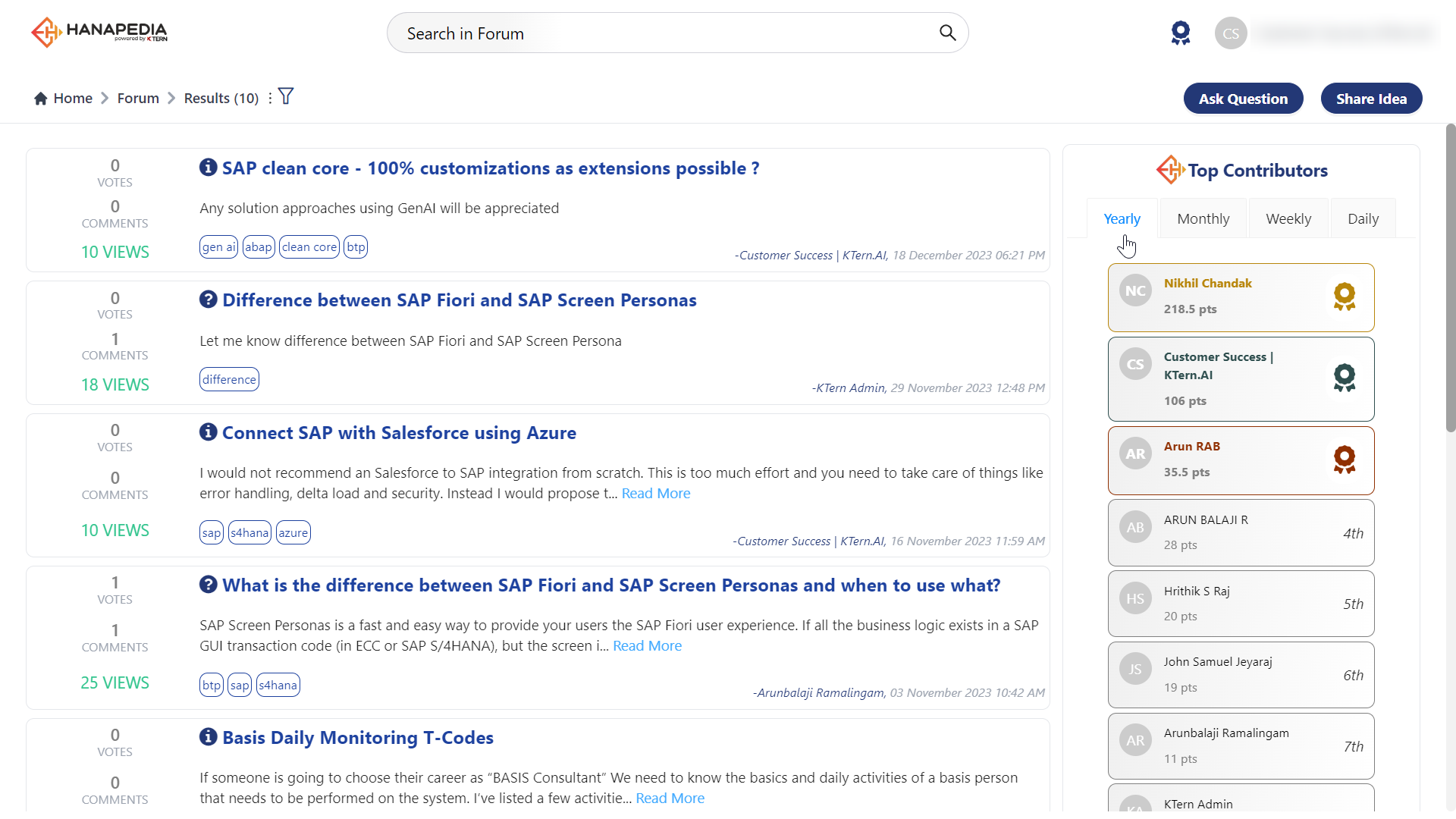Open John Samuel Jeyaraj contributor name

click(1218, 661)
